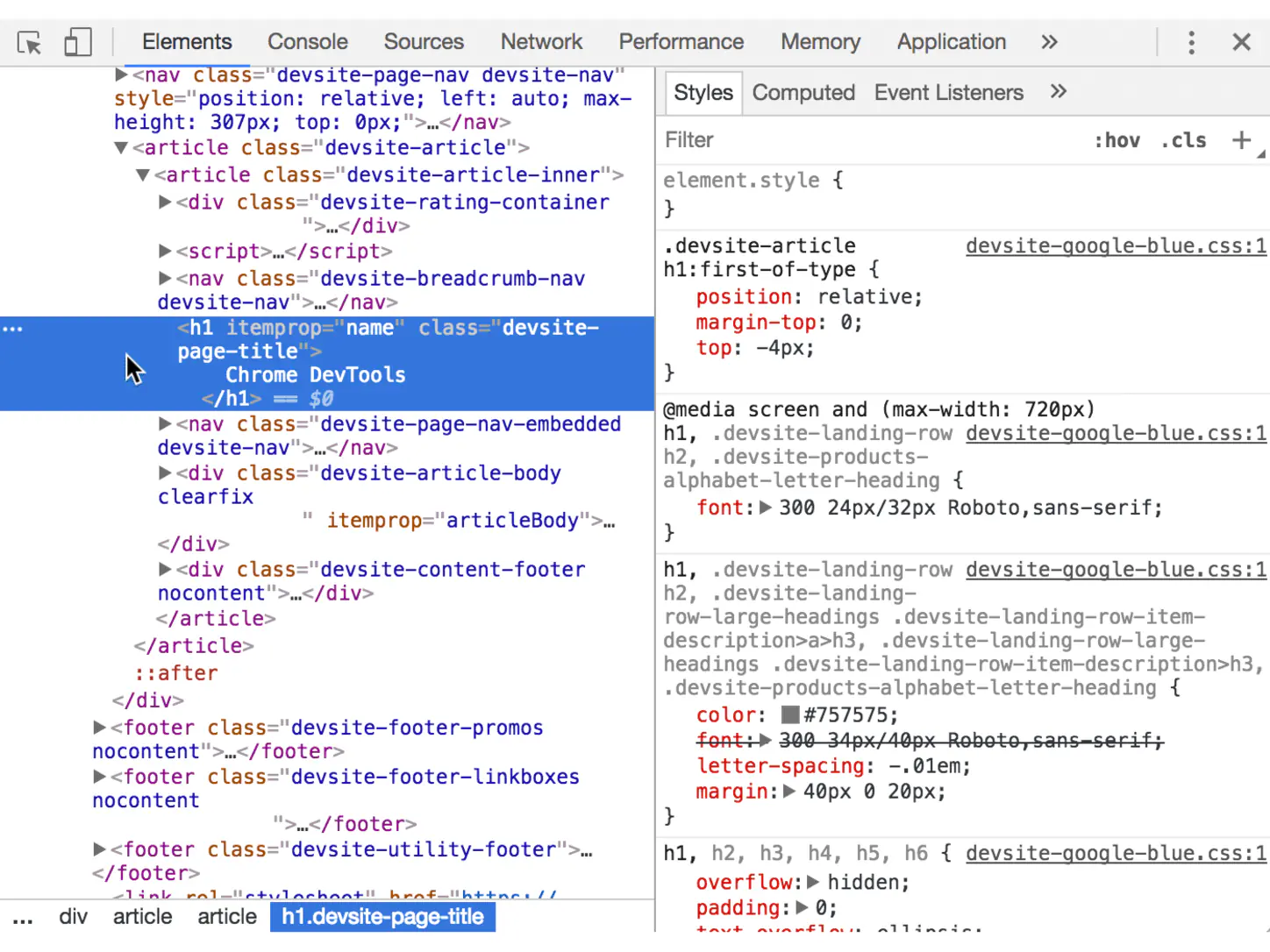This screenshot has width=1270, height=952.
Task: Expand the devsite-utility-footer node
Action: [100, 849]
